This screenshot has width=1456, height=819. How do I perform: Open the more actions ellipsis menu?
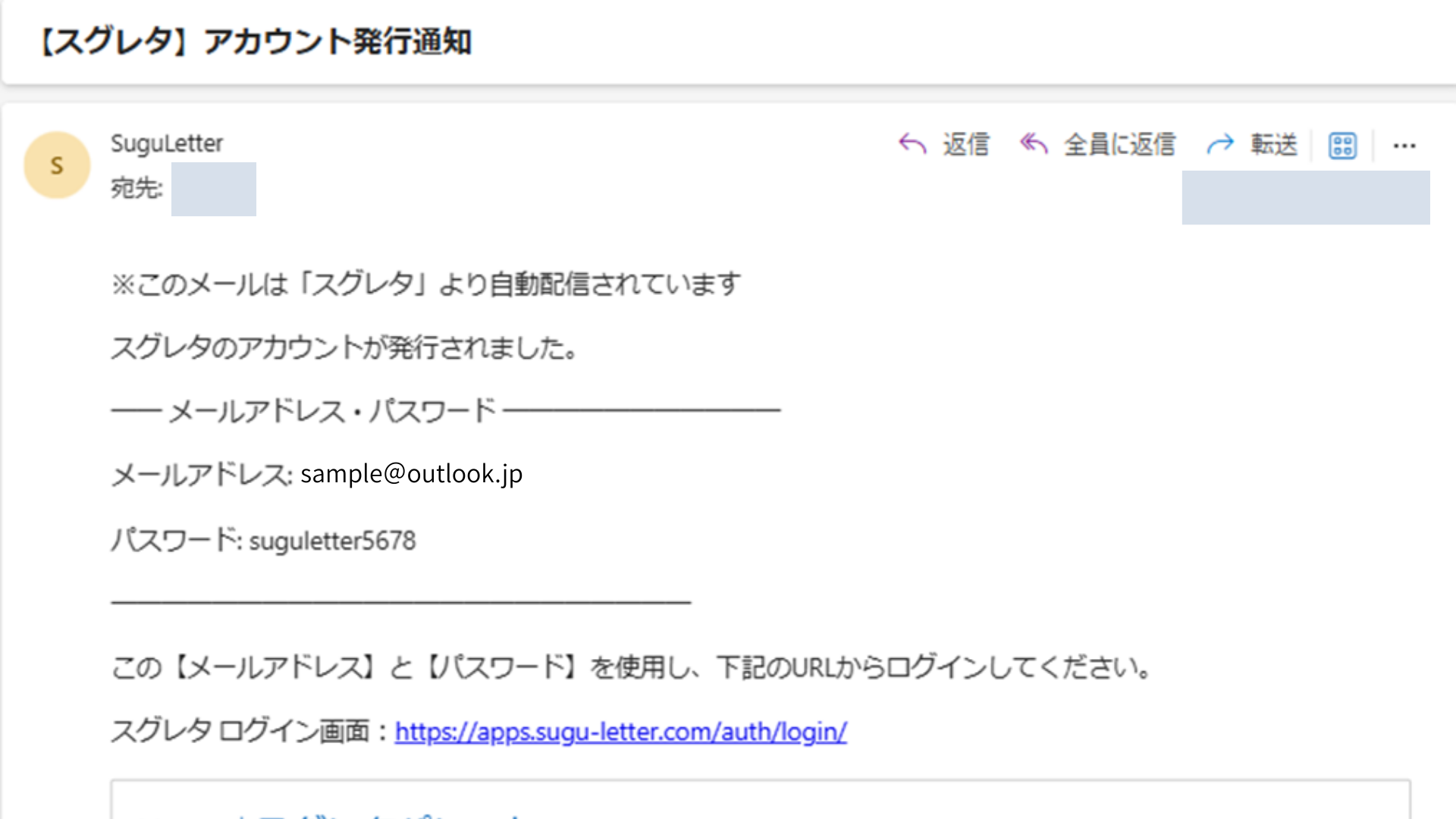point(1404,146)
